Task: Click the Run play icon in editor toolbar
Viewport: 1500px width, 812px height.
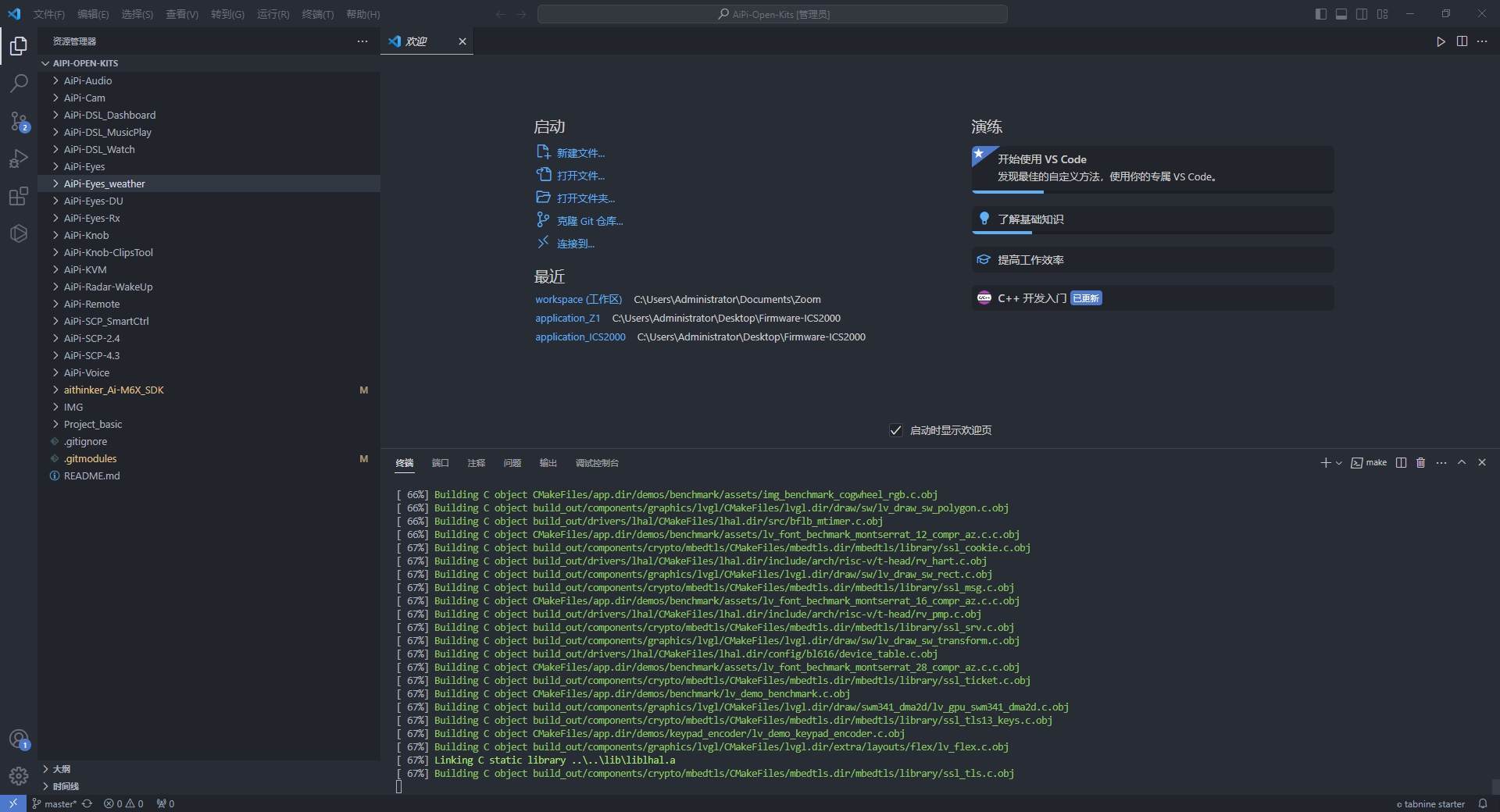Action: coord(1441,41)
